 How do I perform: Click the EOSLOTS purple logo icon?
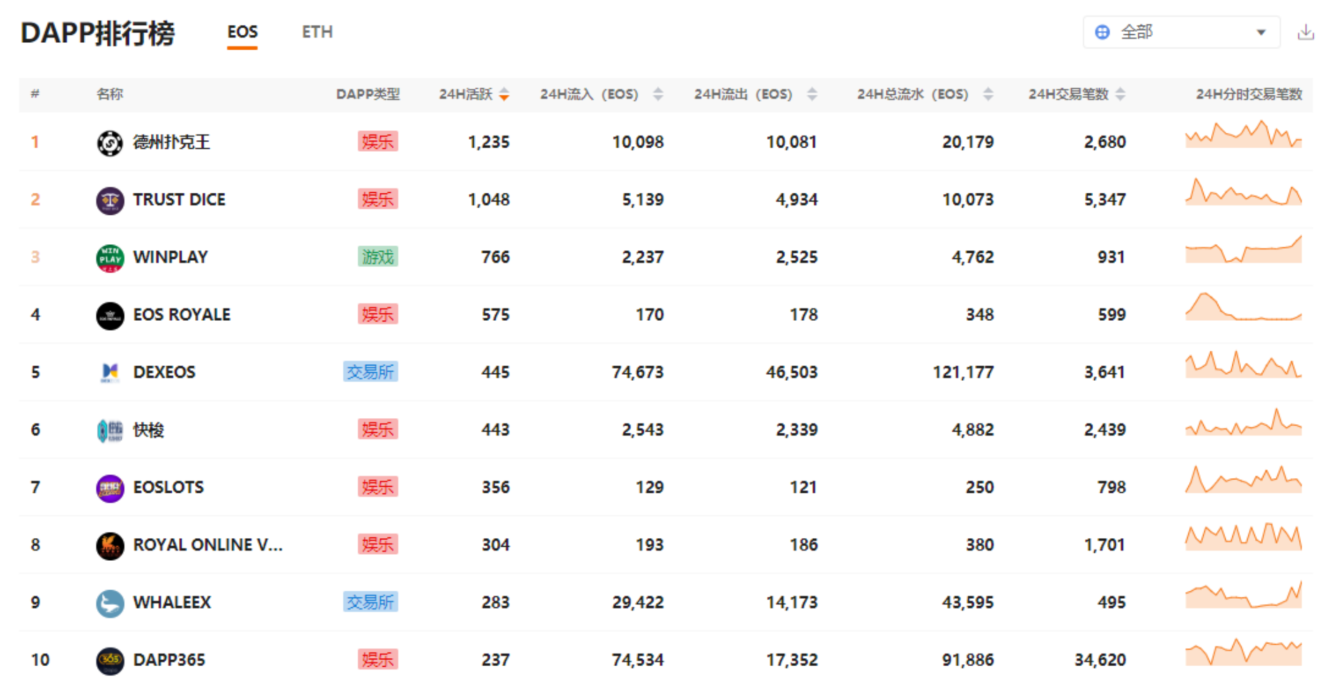coord(110,488)
